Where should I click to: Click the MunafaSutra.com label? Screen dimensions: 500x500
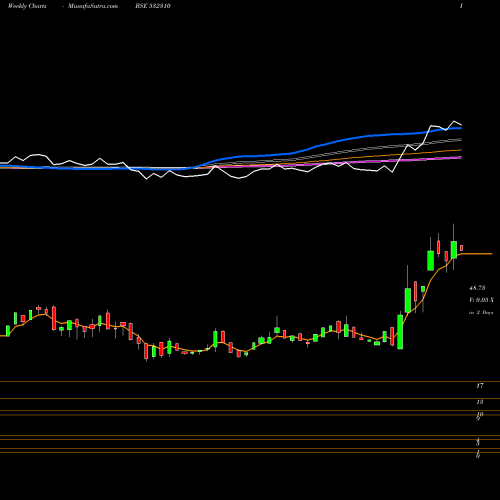tap(93, 6)
